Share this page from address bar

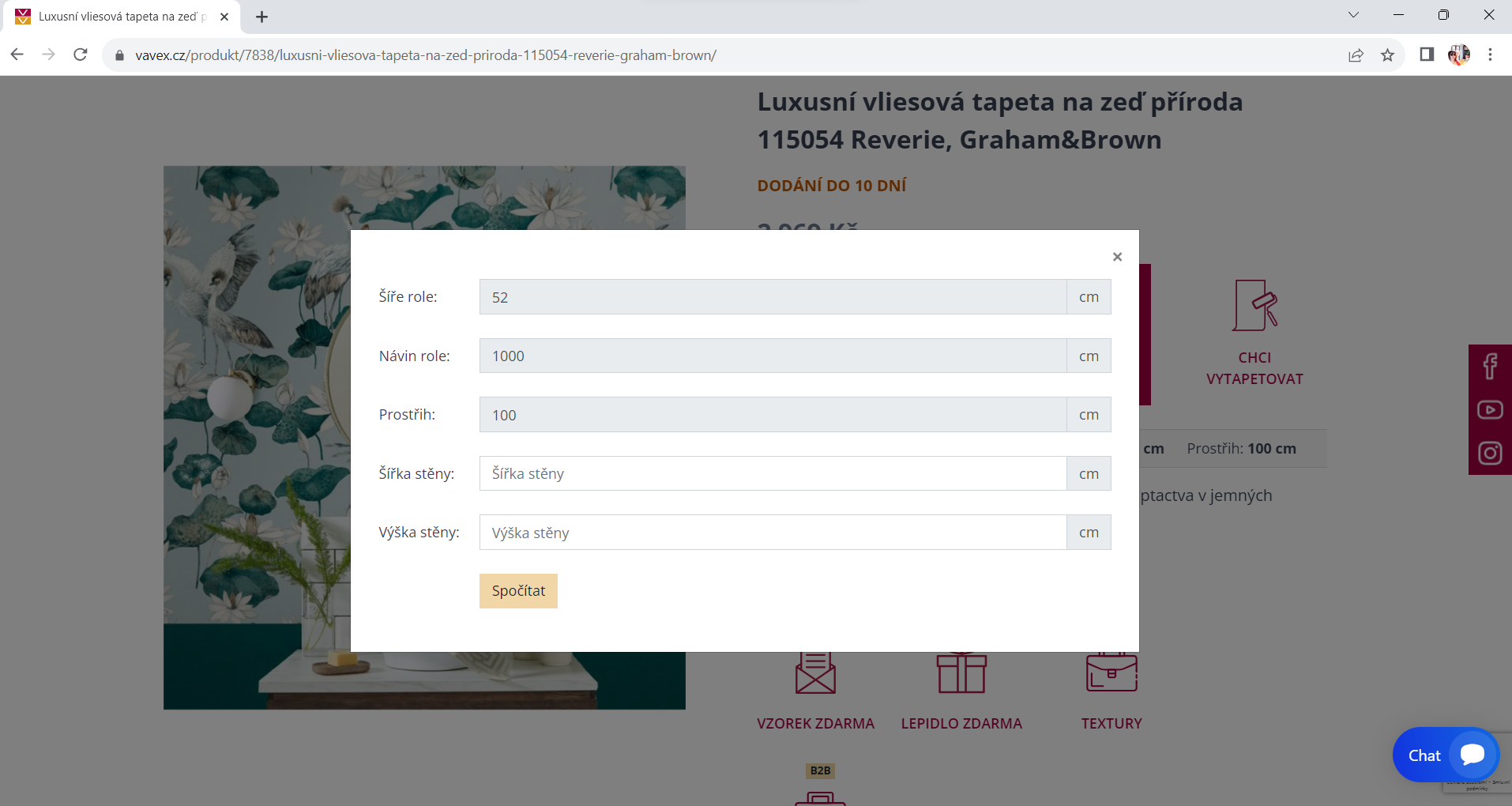point(1356,55)
